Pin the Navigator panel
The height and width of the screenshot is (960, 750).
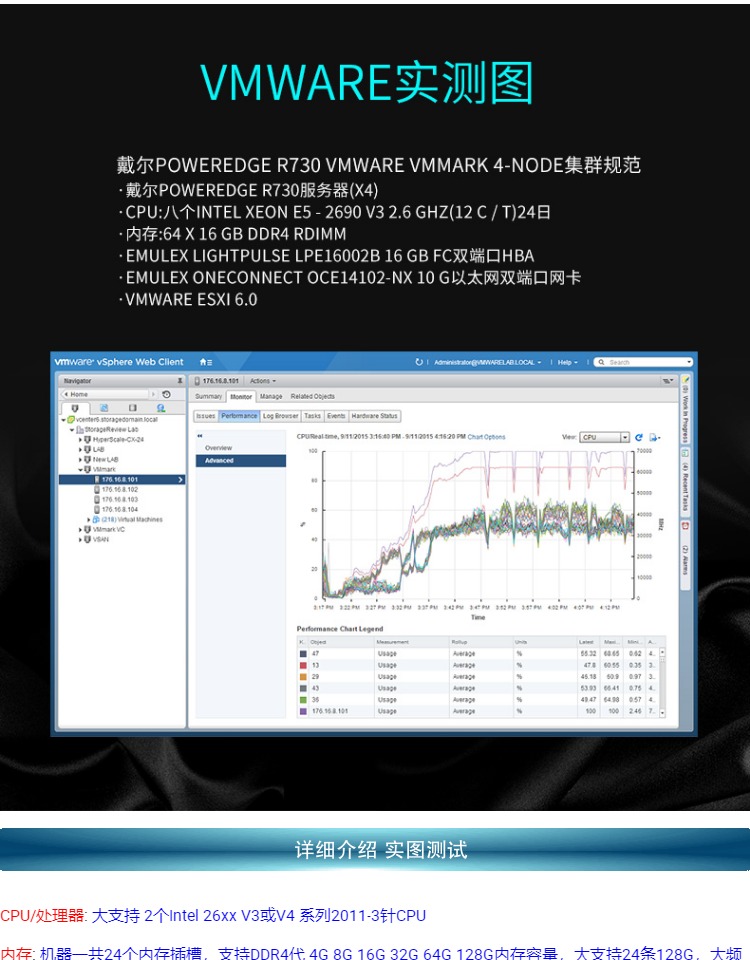point(180,381)
